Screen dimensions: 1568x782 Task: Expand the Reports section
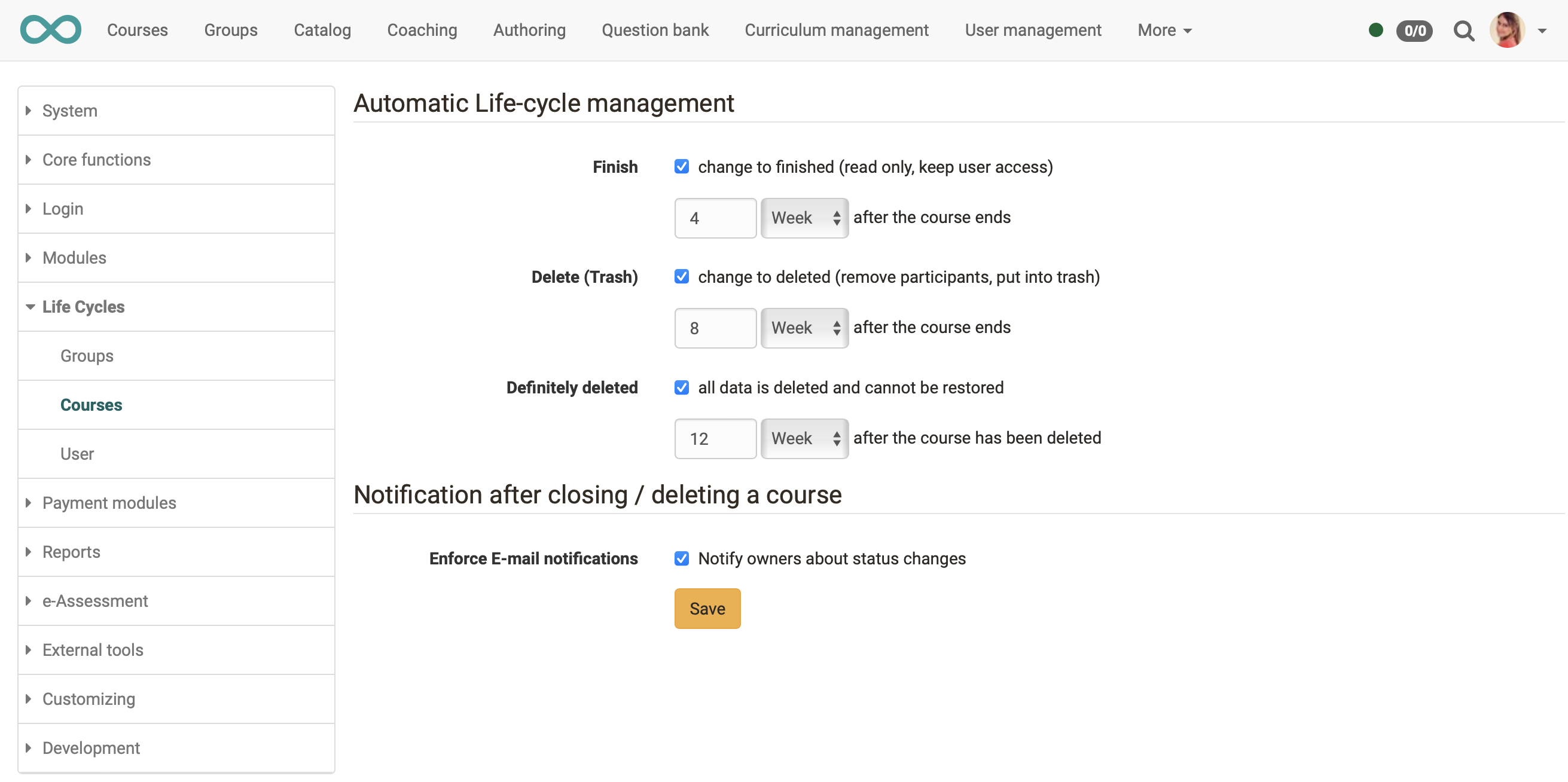176,552
